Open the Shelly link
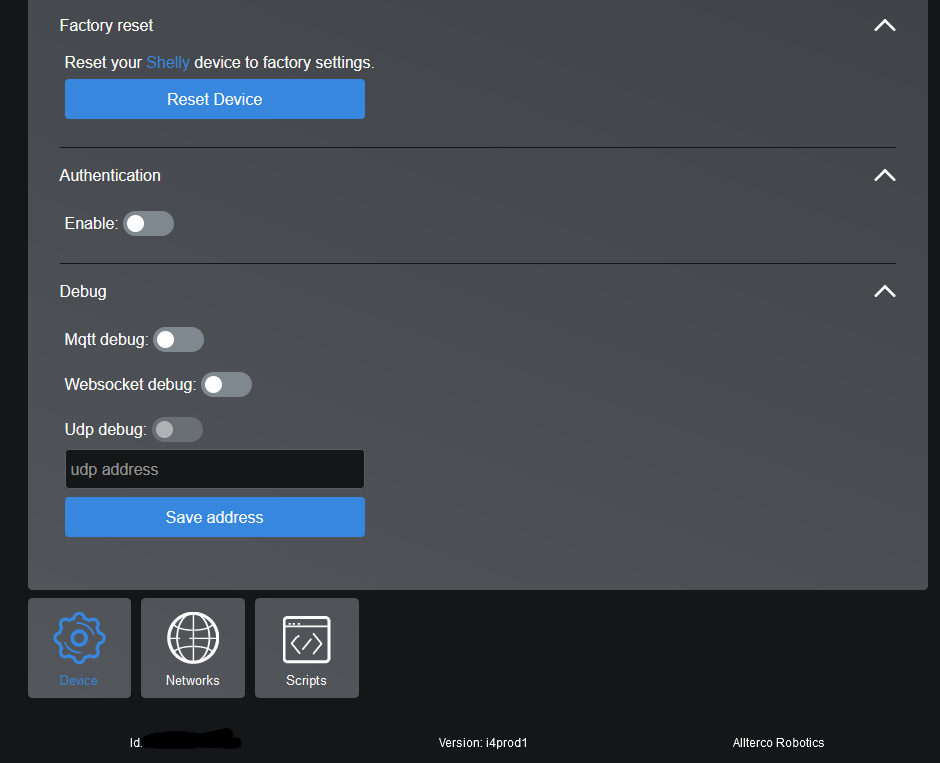Viewport: 940px width, 763px height. point(167,62)
